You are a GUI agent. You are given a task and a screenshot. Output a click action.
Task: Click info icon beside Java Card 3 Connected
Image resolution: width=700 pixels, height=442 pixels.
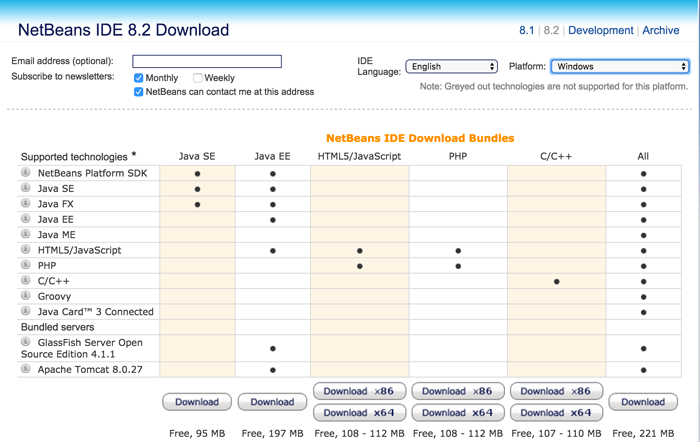(26, 311)
